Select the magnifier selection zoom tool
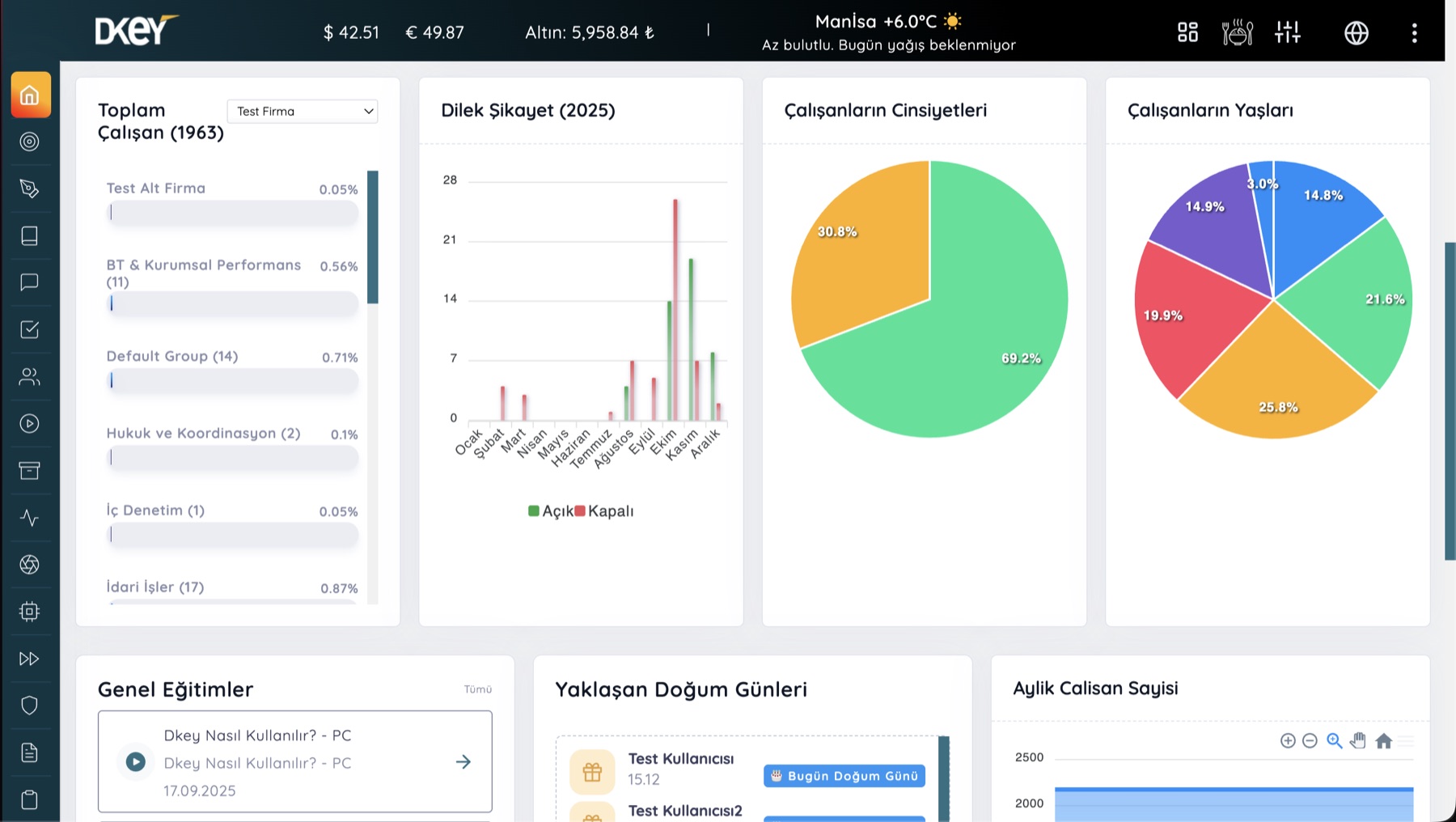Image resolution: width=1456 pixels, height=822 pixels. (x=1335, y=740)
